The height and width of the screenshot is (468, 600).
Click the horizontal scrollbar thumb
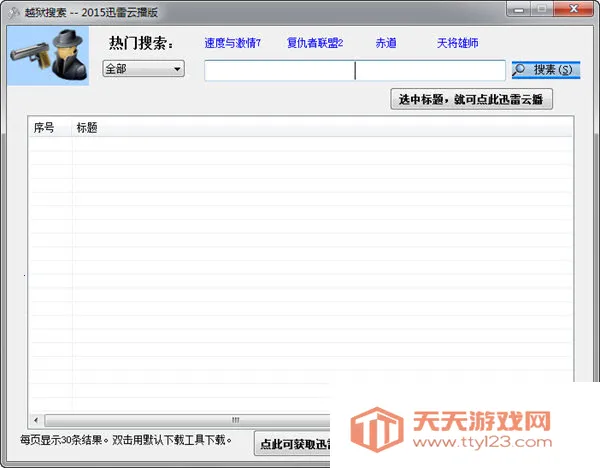click(188, 420)
